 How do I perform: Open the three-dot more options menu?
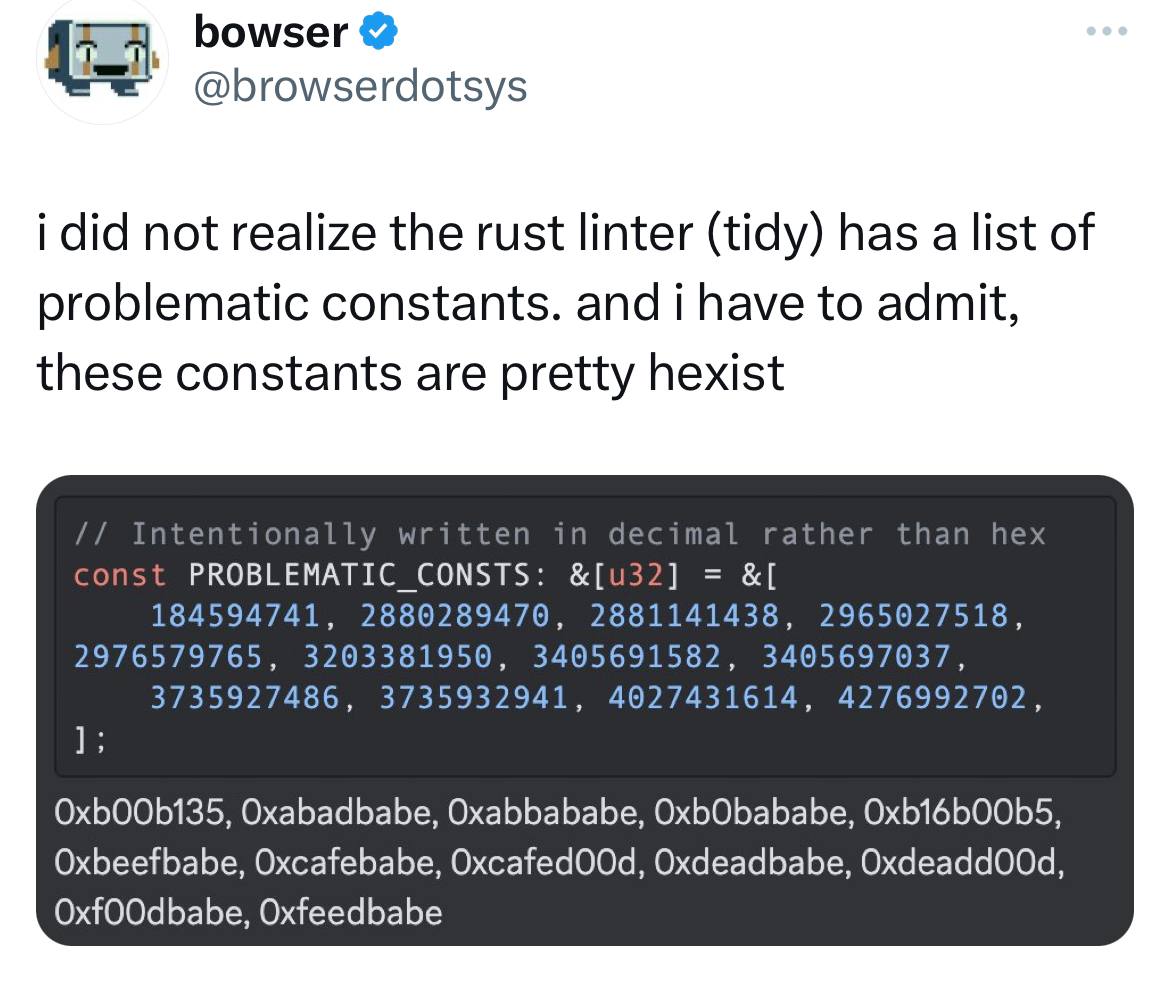pos(1107,31)
